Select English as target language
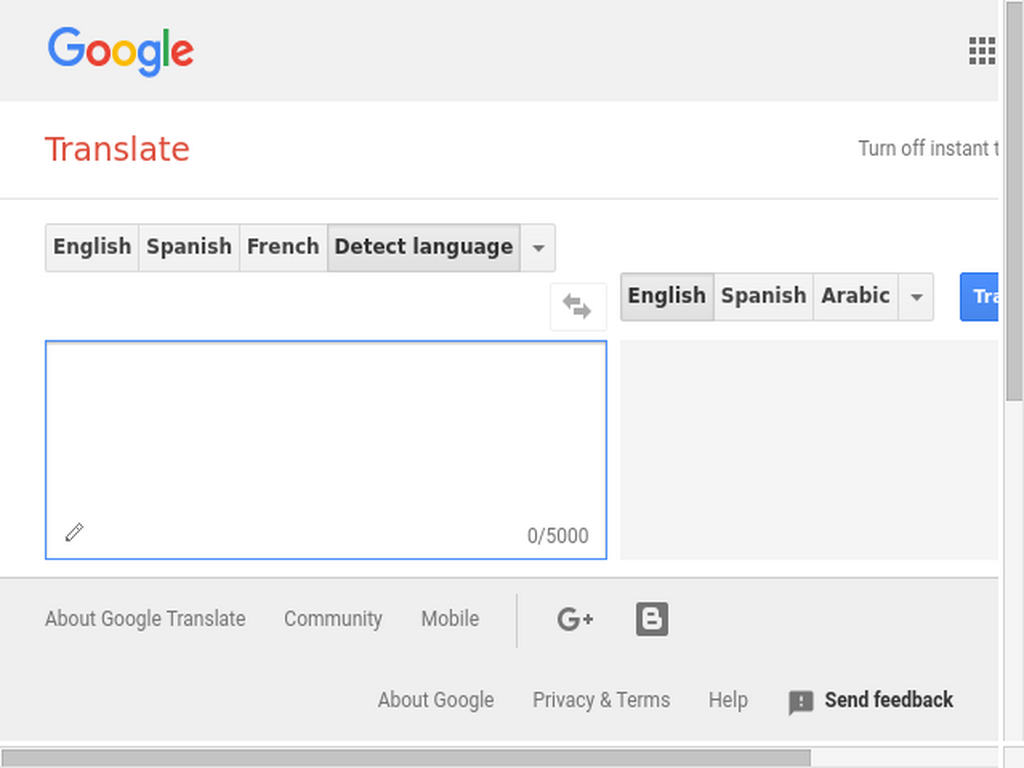The width and height of the screenshot is (1024, 768). pyautogui.click(x=667, y=296)
